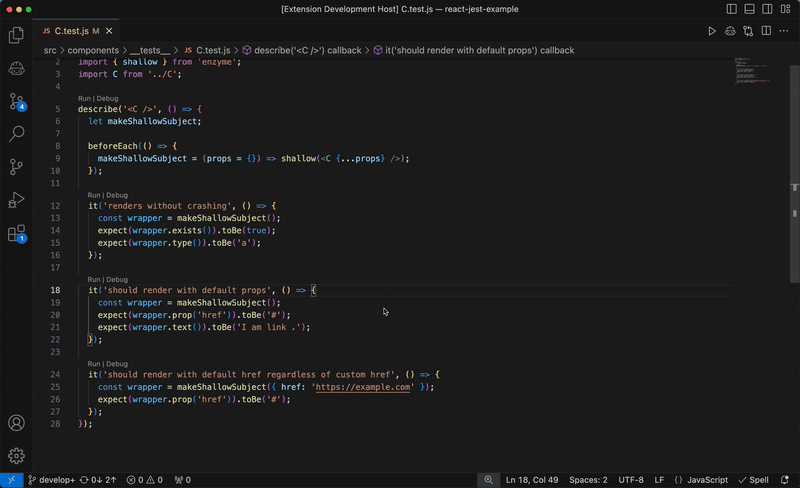Click the remote window indicator in status bar

11,480
